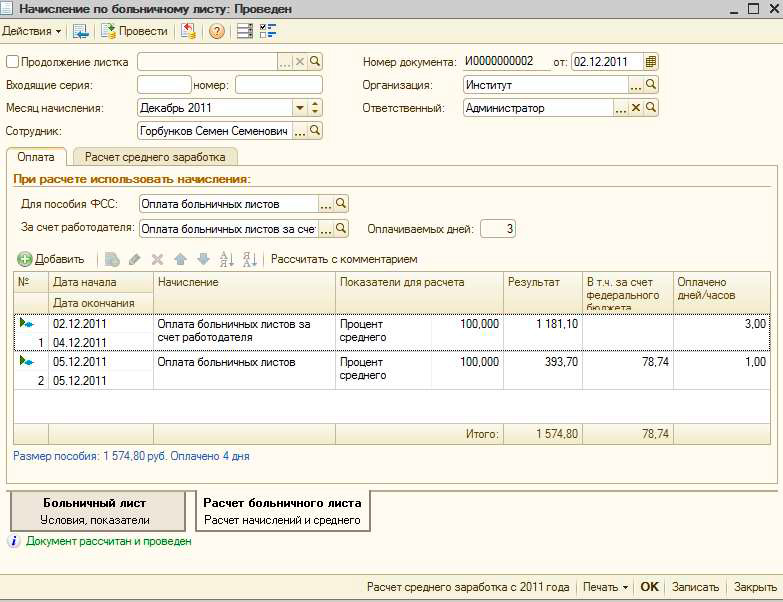783x602 pixels.
Task: Open selection for Продолжение листка field
Action: point(285,61)
